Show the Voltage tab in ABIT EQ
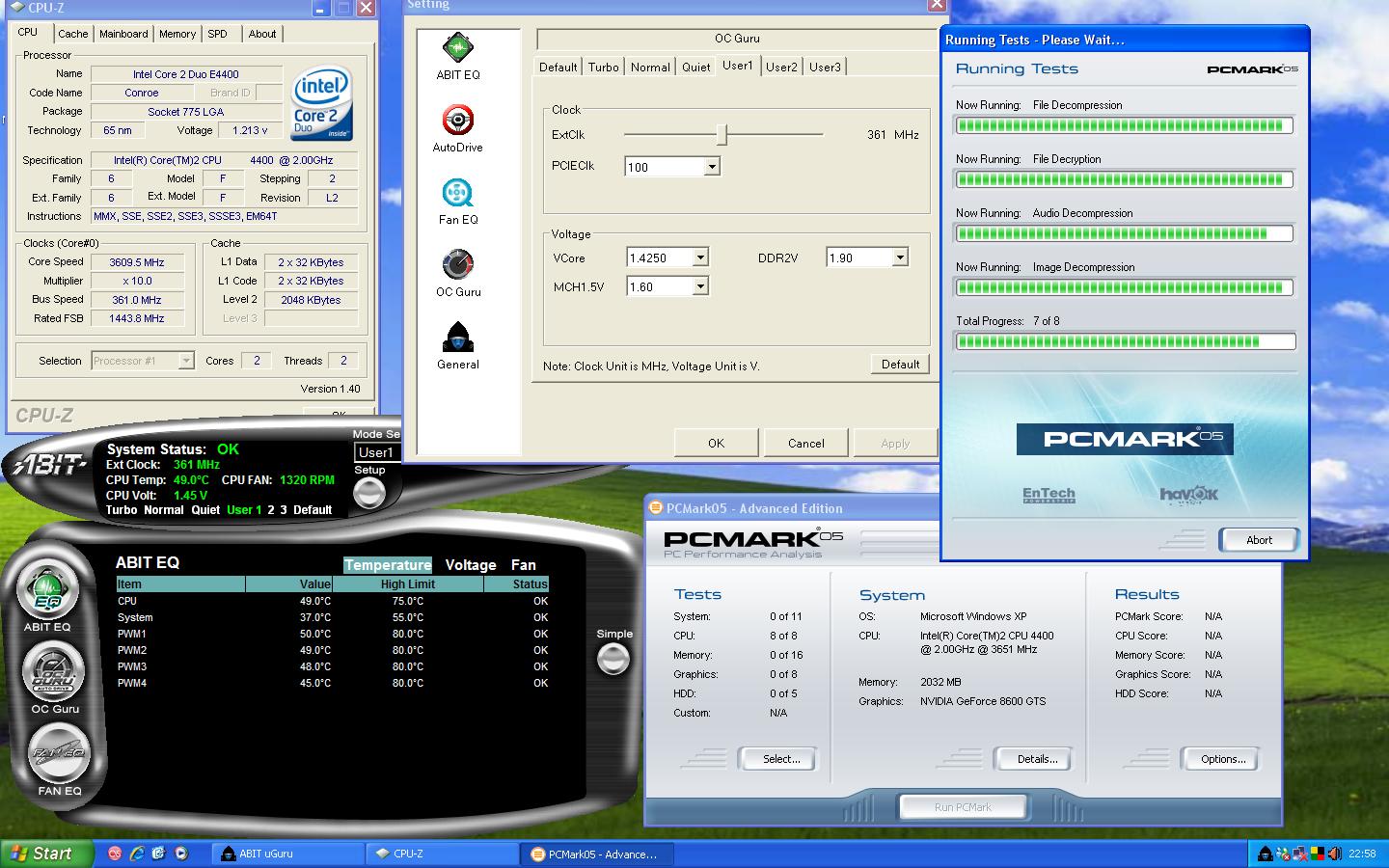This screenshot has height=868, width=1389. pos(471,565)
